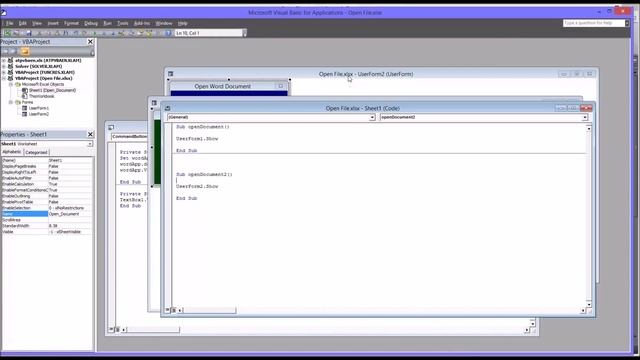Select UserForm1 in project tree
Viewport: 640px width, 360px height.
click(38, 108)
